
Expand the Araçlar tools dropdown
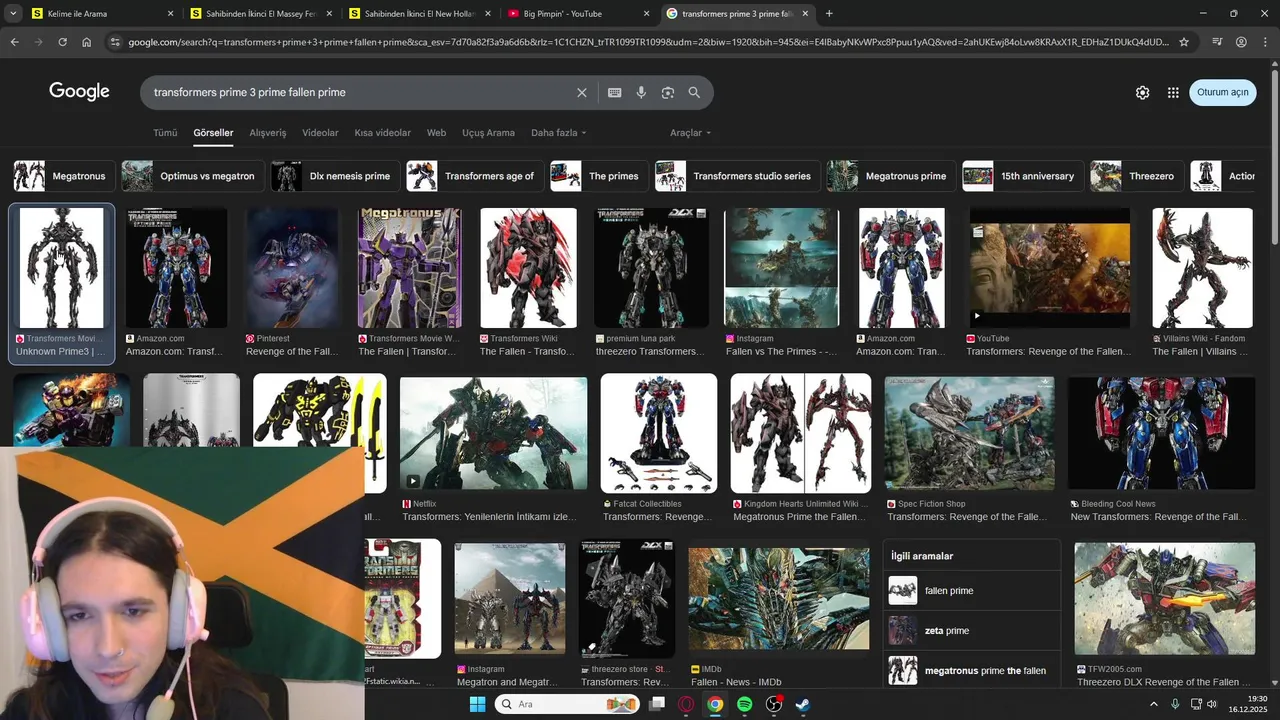click(691, 133)
